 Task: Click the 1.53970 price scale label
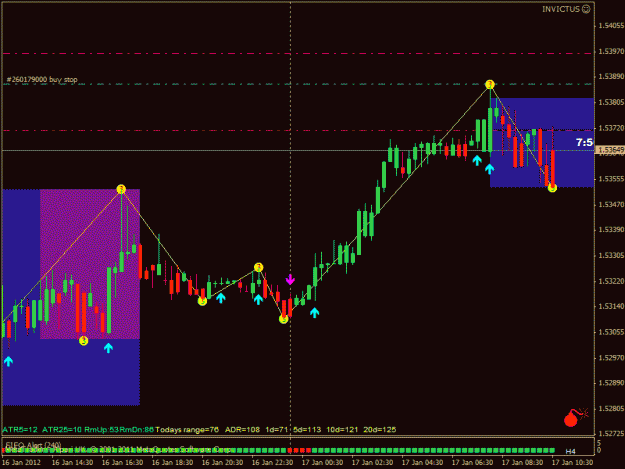pyautogui.click(x=611, y=51)
